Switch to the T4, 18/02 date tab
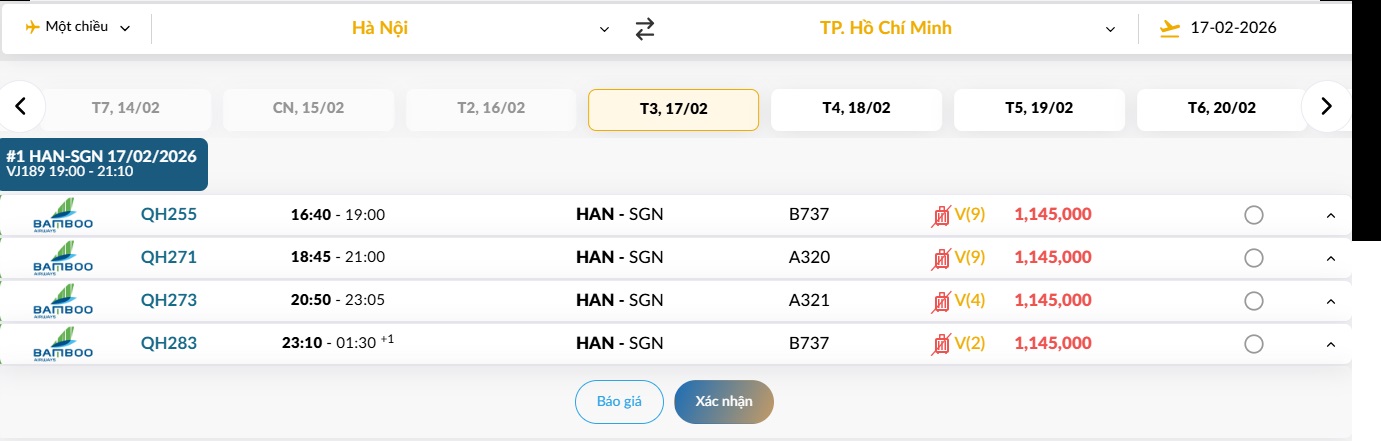This screenshot has width=1381, height=441. click(856, 108)
